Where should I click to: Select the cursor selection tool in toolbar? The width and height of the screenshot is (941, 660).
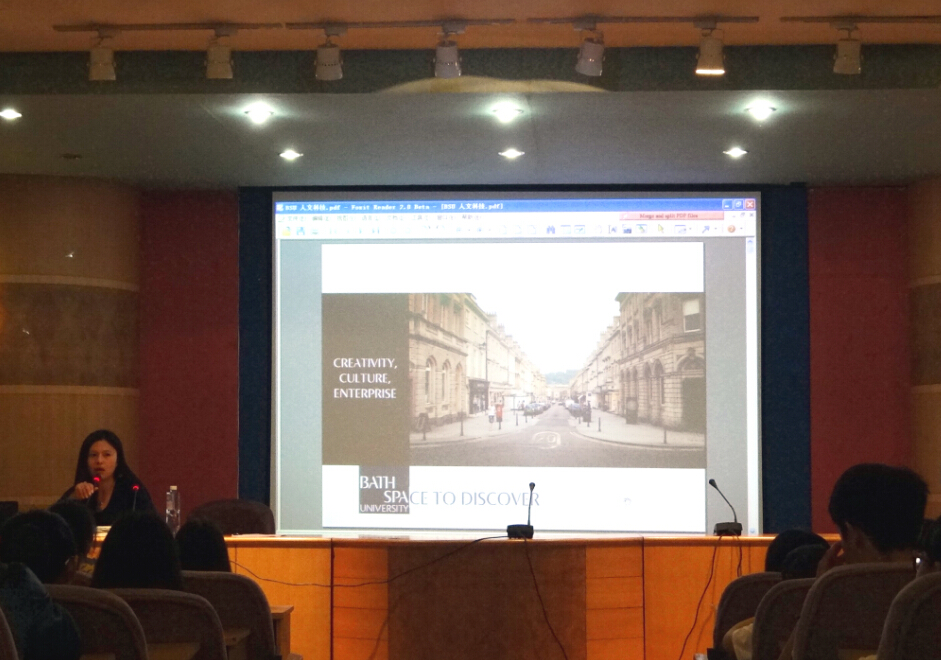[x=660, y=229]
